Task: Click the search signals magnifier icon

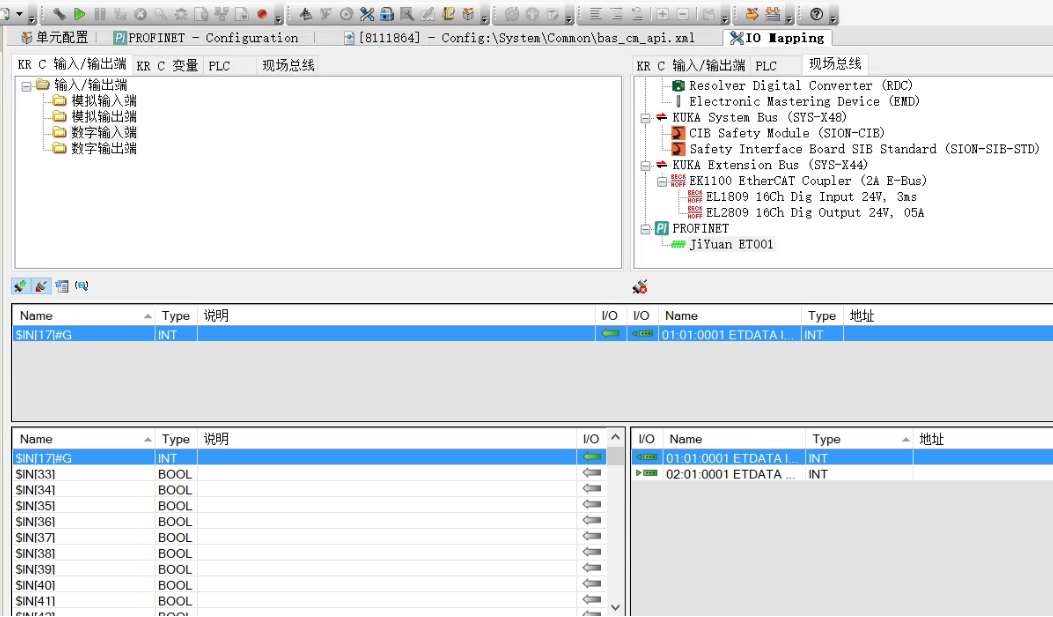Action: [x=82, y=287]
